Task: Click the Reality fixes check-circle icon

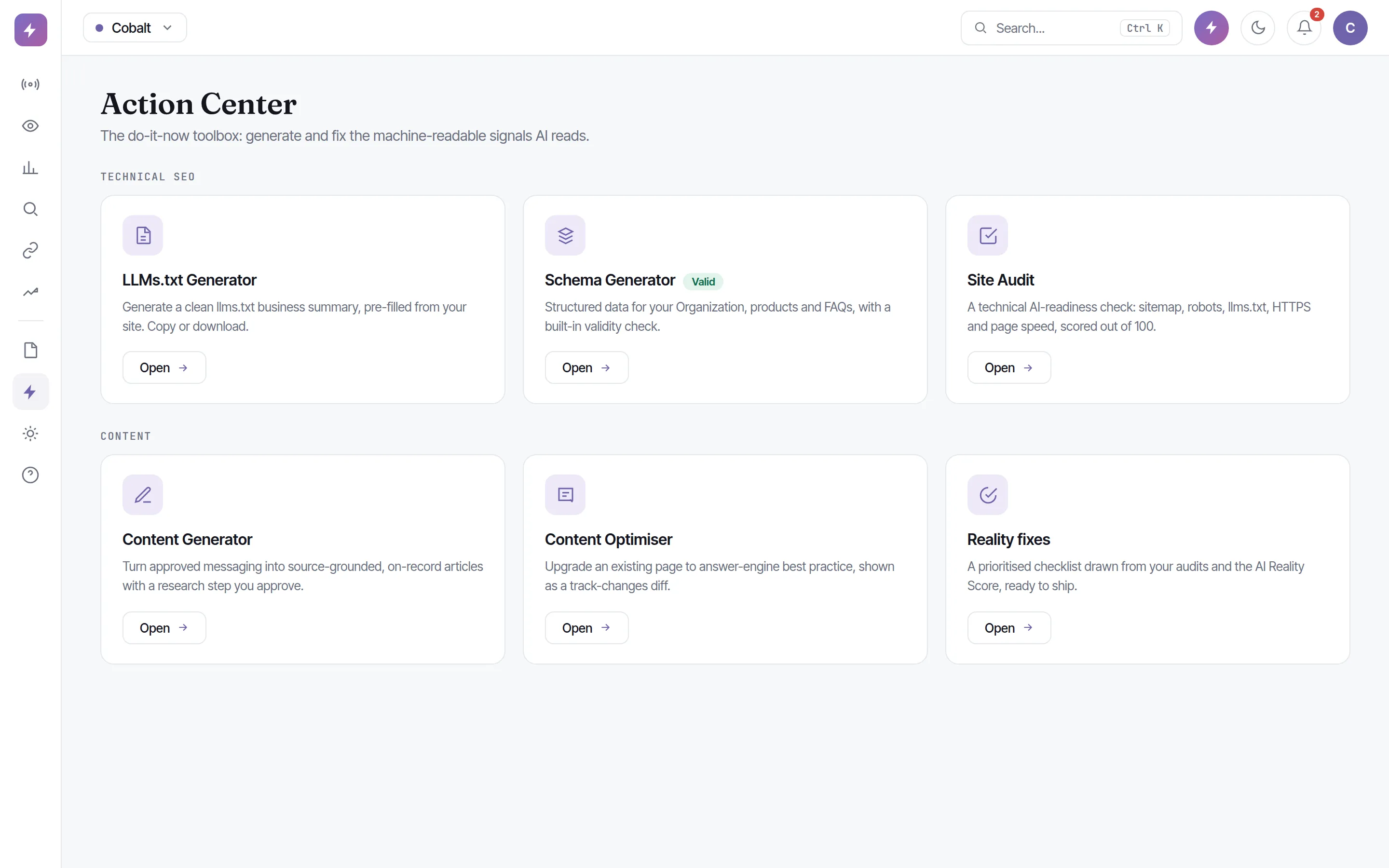Action: [x=988, y=495]
